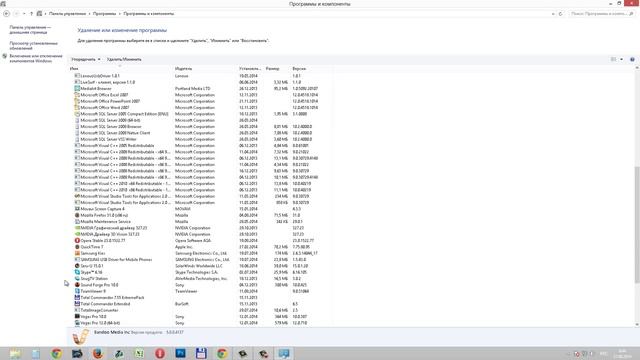This screenshot has height=360, width=640.
Task: Select Vegas Pro 12.0 (64-bit) row
Action: coord(199,323)
